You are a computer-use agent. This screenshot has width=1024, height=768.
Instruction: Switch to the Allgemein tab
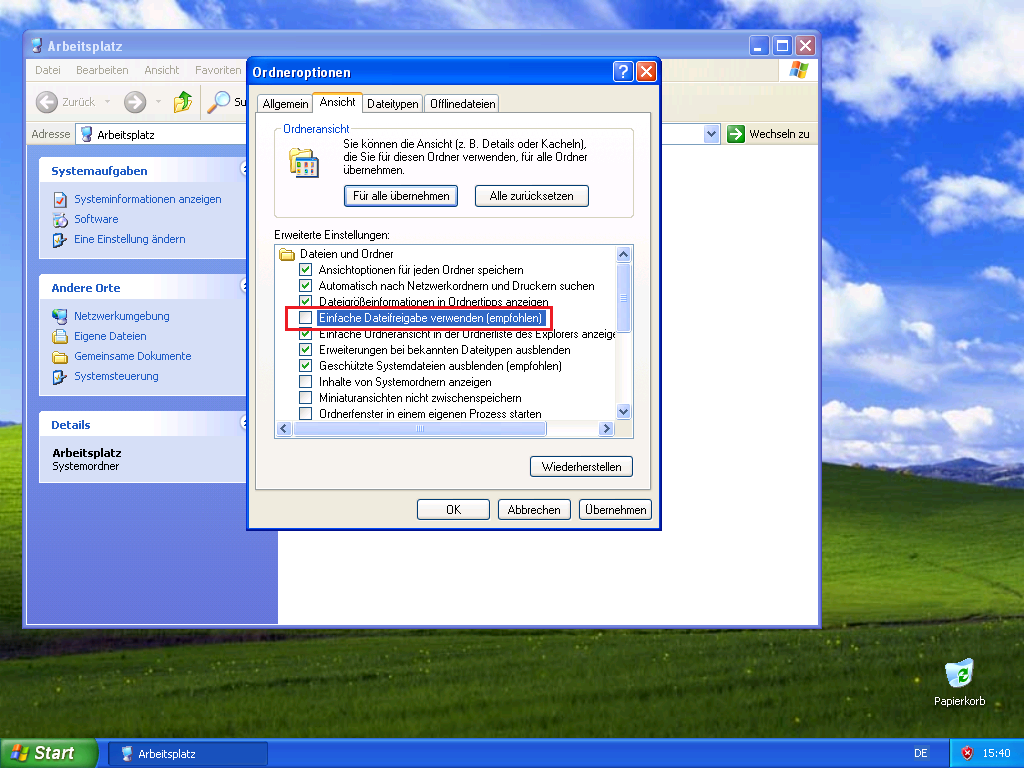pyautogui.click(x=285, y=104)
